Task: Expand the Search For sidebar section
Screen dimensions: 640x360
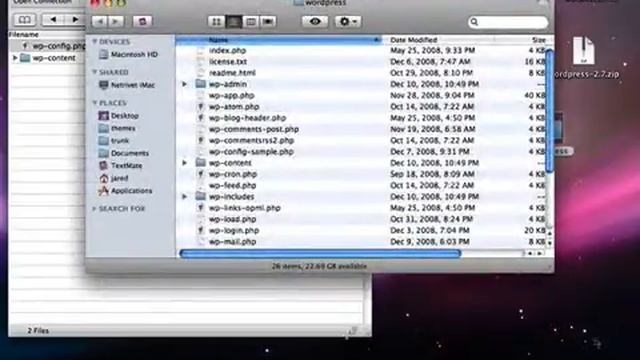Action: tap(94, 209)
